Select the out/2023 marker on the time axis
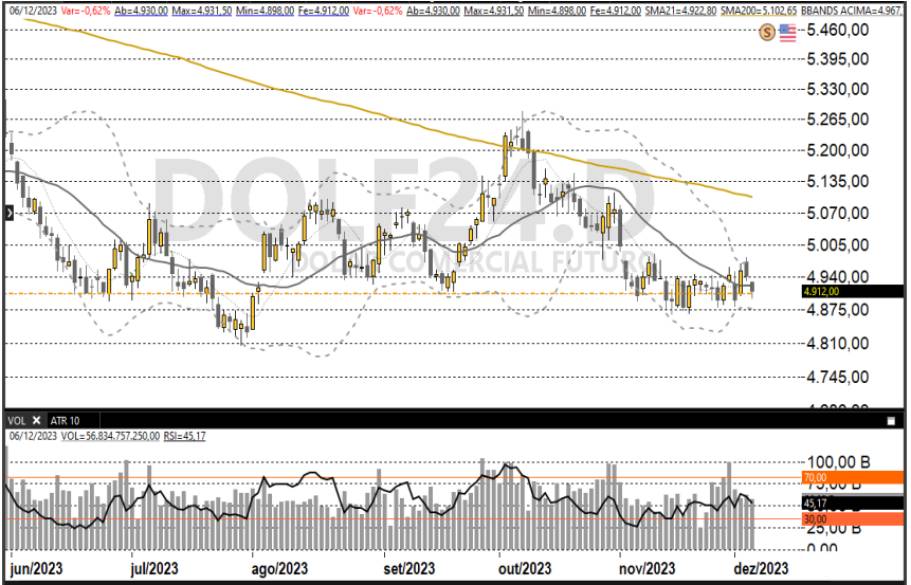 point(522,568)
